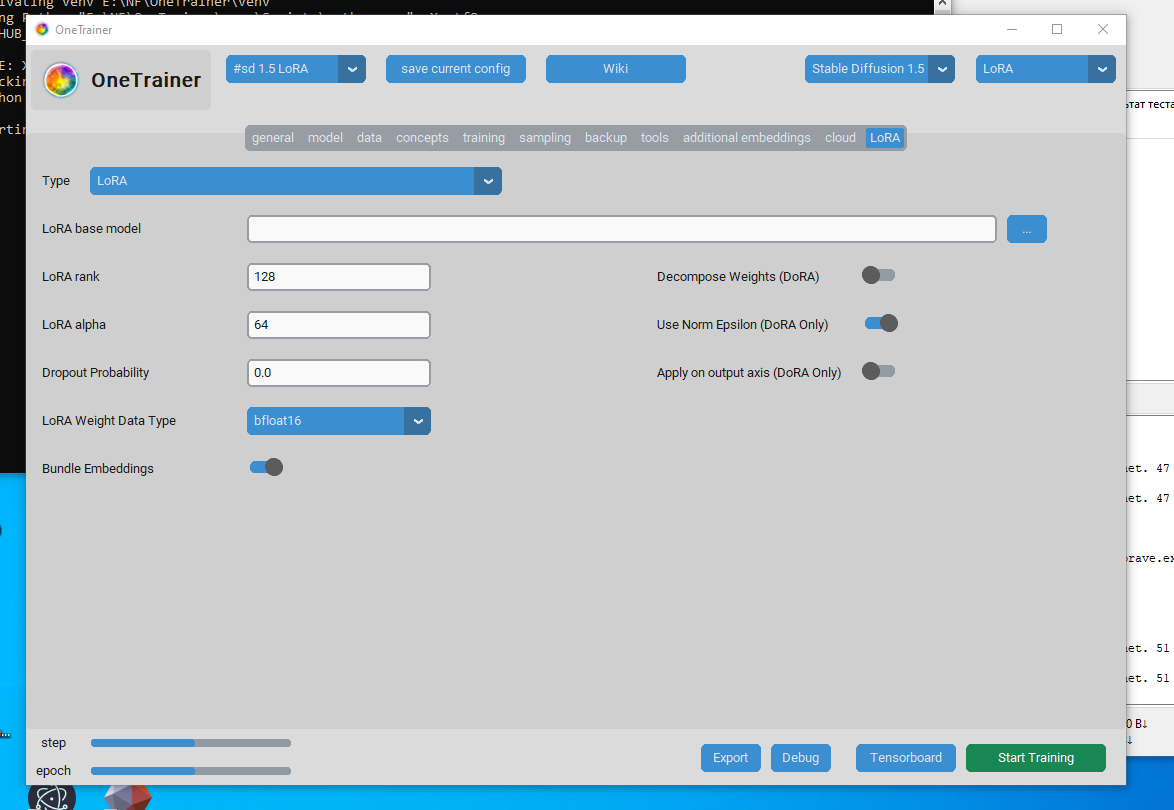Click the step progress bar
The image size is (1174, 810).
(191, 743)
